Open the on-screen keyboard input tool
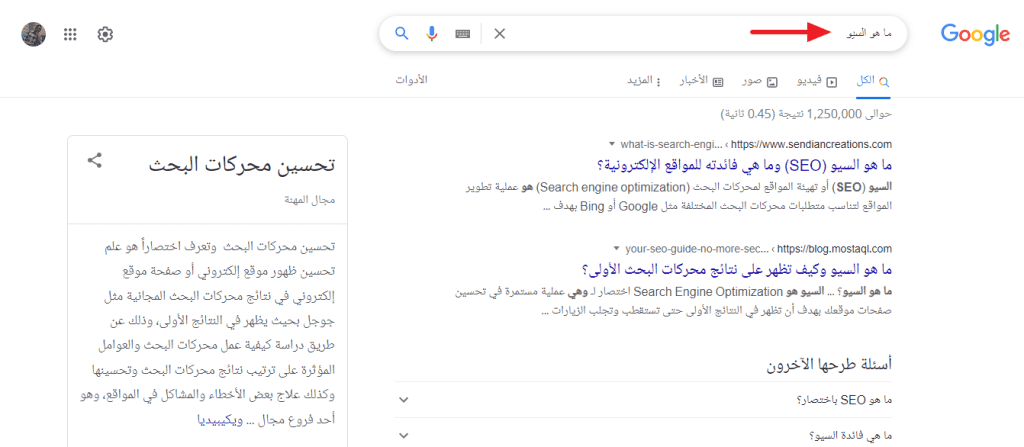The height and width of the screenshot is (447, 1024). point(462,34)
